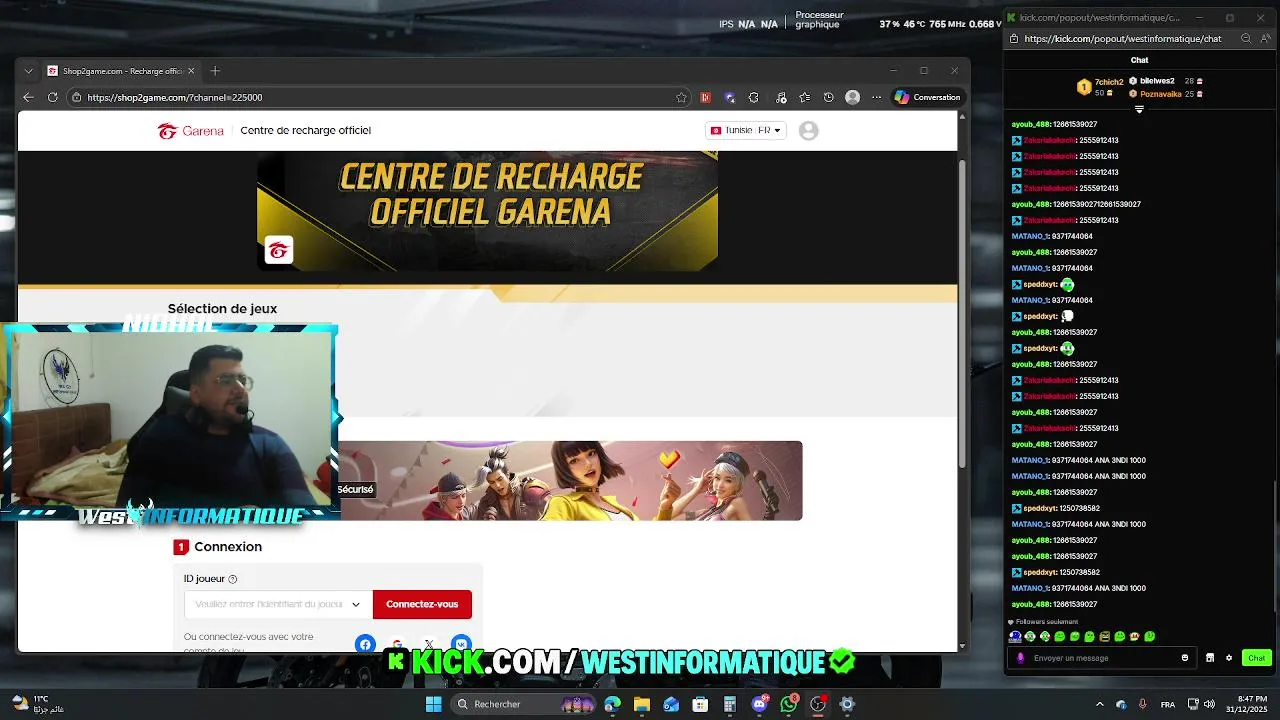The image size is (1280, 720).
Task: Click the Free Fire characters banner
Action: click(570, 480)
